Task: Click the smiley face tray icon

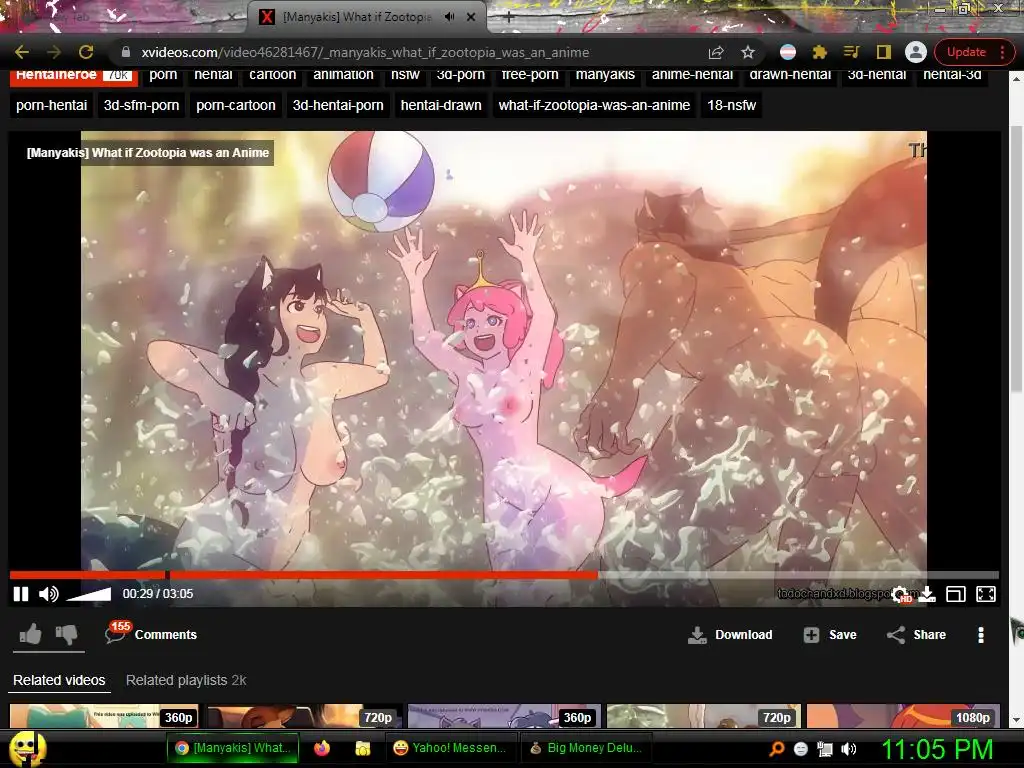Action: (801, 749)
